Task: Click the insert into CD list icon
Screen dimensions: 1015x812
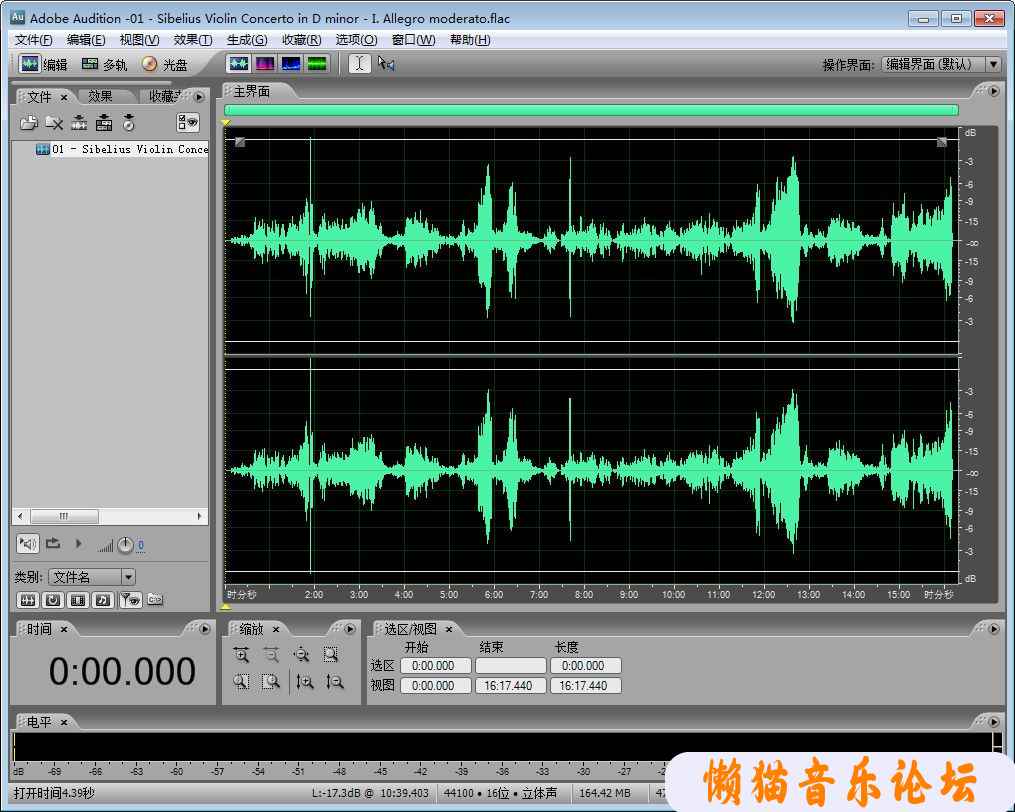Action: 129,122
